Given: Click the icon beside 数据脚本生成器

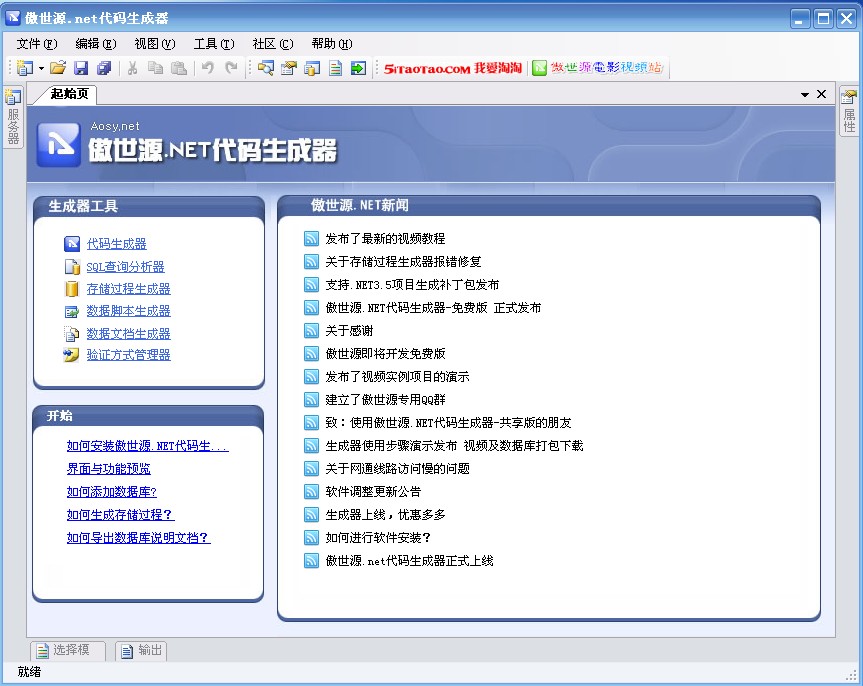Looking at the screenshot, I should point(72,312).
